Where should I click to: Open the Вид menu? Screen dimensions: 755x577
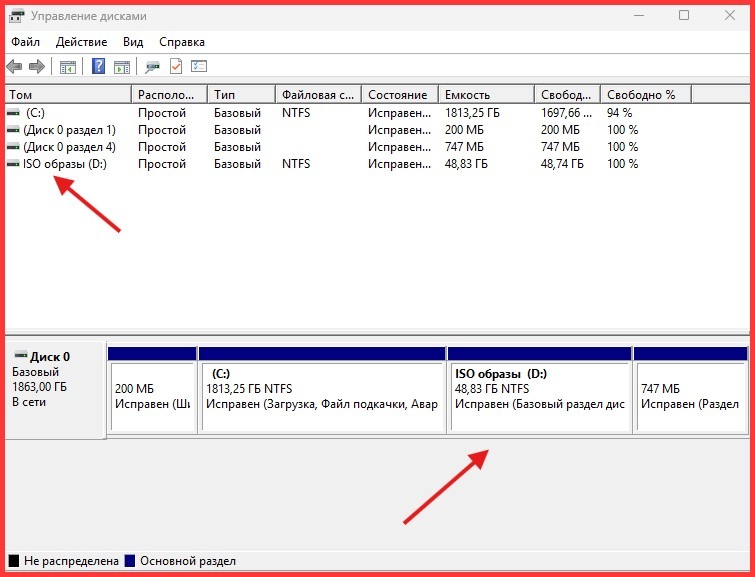133,42
